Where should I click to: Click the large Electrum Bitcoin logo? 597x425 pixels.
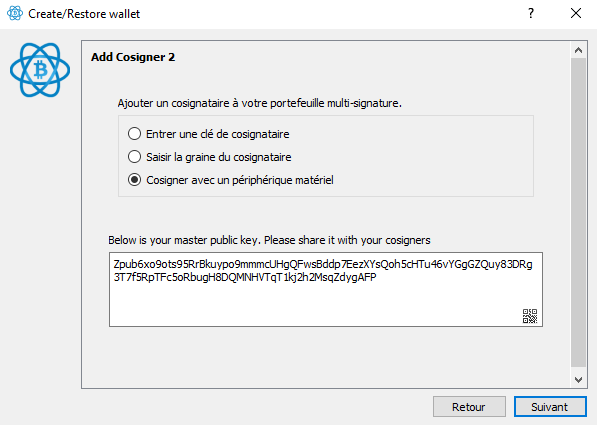tap(40, 70)
